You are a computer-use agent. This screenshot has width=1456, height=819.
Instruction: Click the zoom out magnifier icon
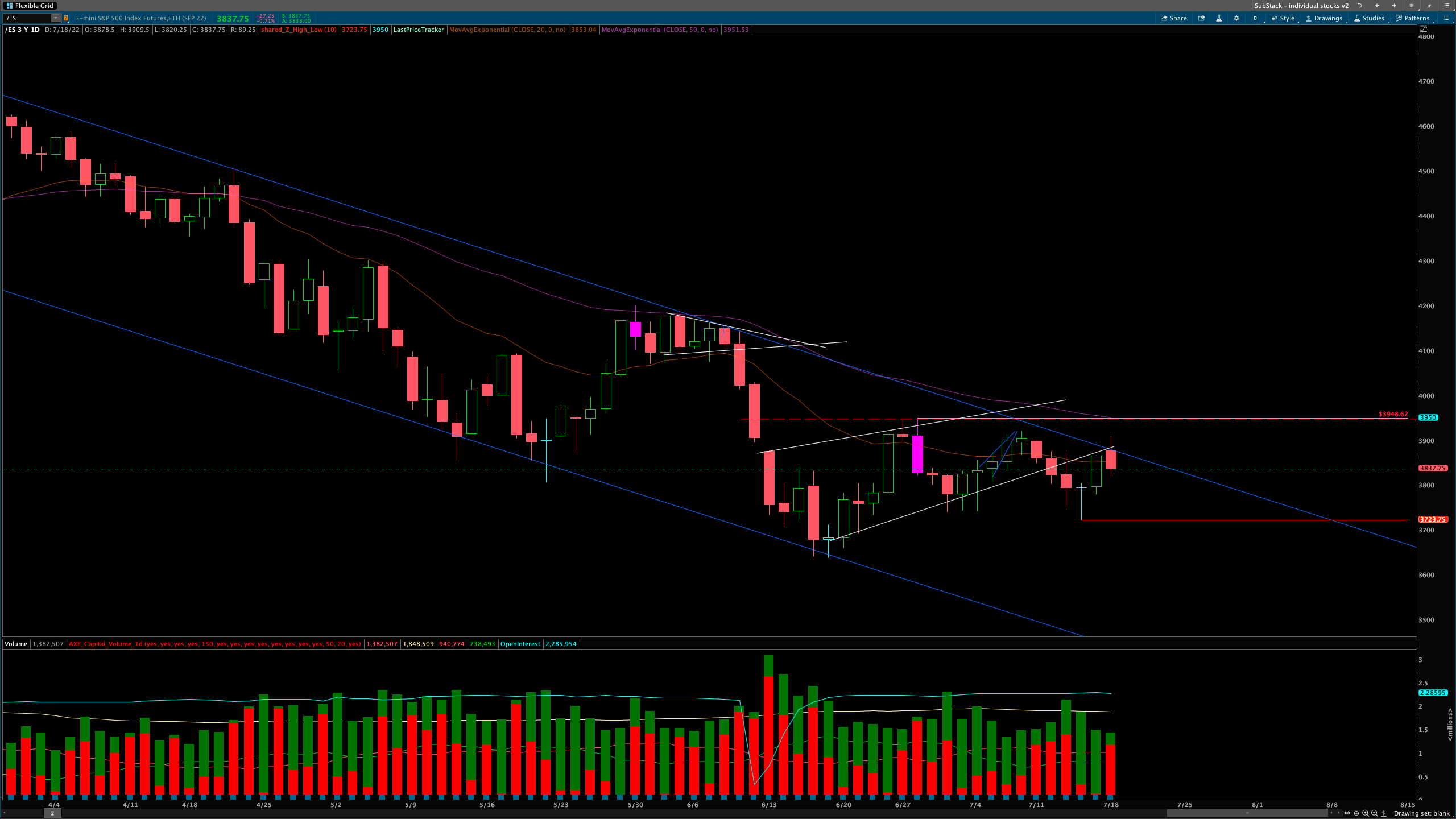[1375, 813]
